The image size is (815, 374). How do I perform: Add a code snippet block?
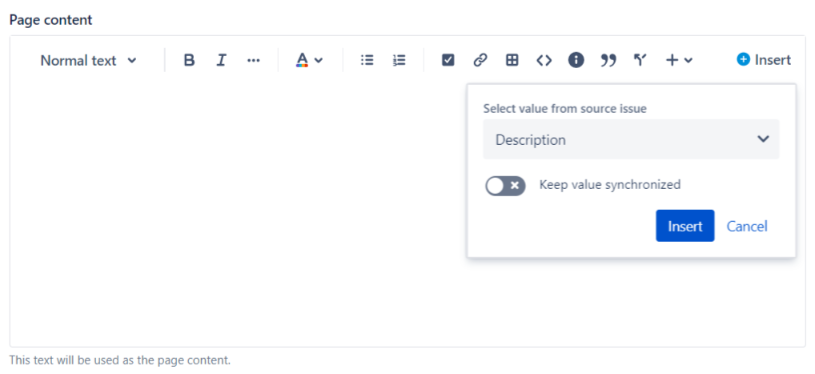(544, 60)
